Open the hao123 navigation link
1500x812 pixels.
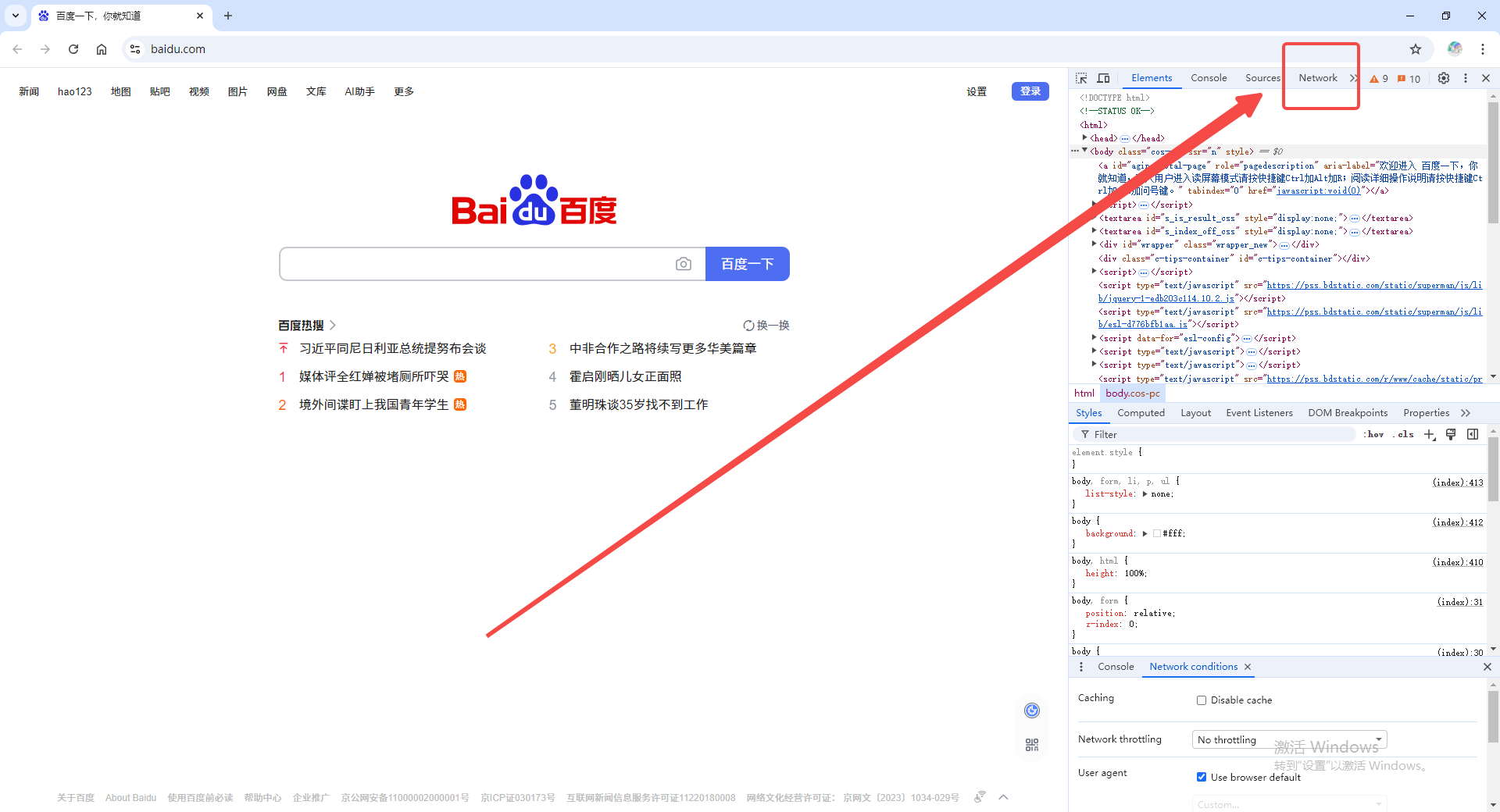pyautogui.click(x=75, y=91)
